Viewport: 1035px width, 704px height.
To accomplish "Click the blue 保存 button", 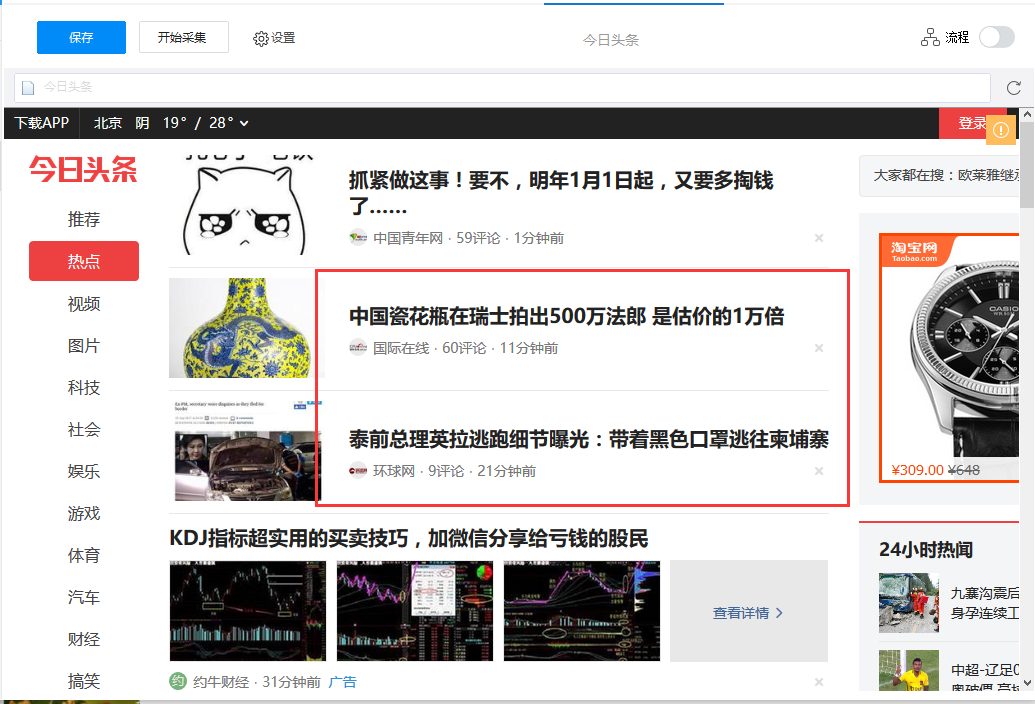I will pyautogui.click(x=81, y=38).
